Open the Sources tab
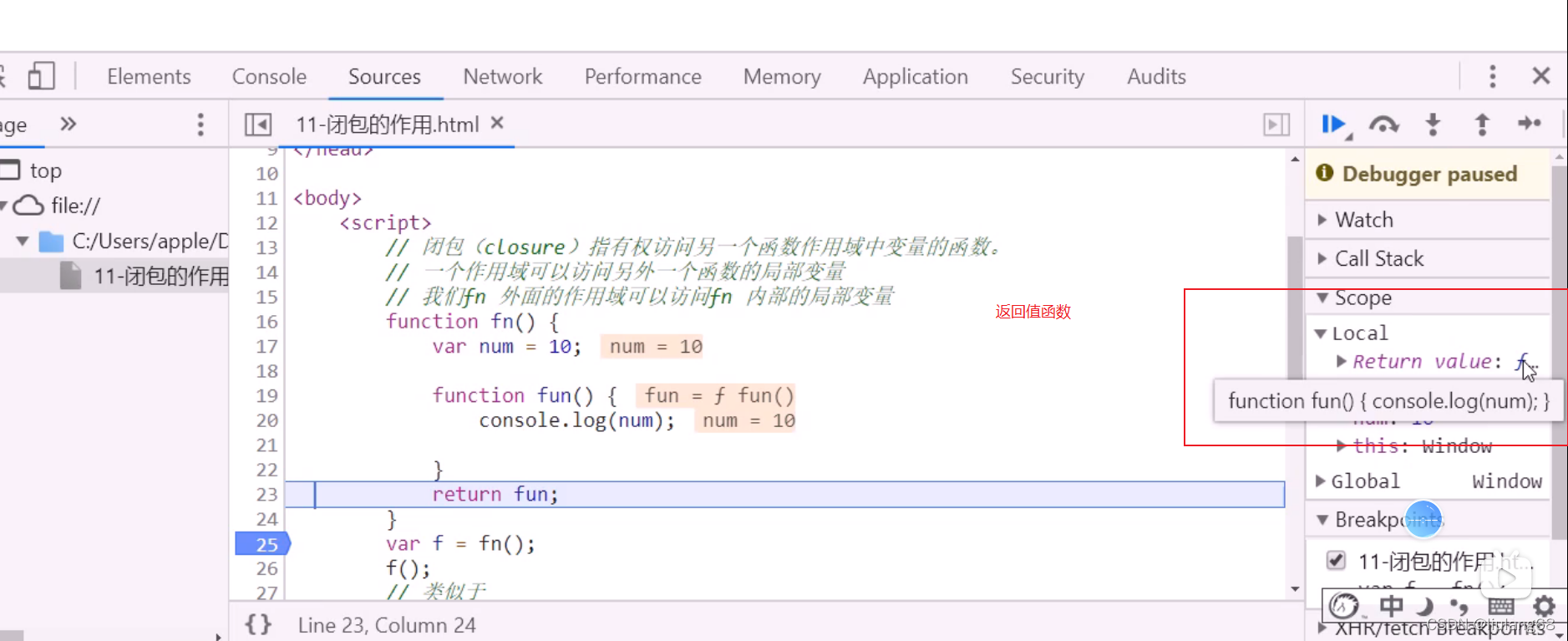1568x641 pixels. coord(384,76)
